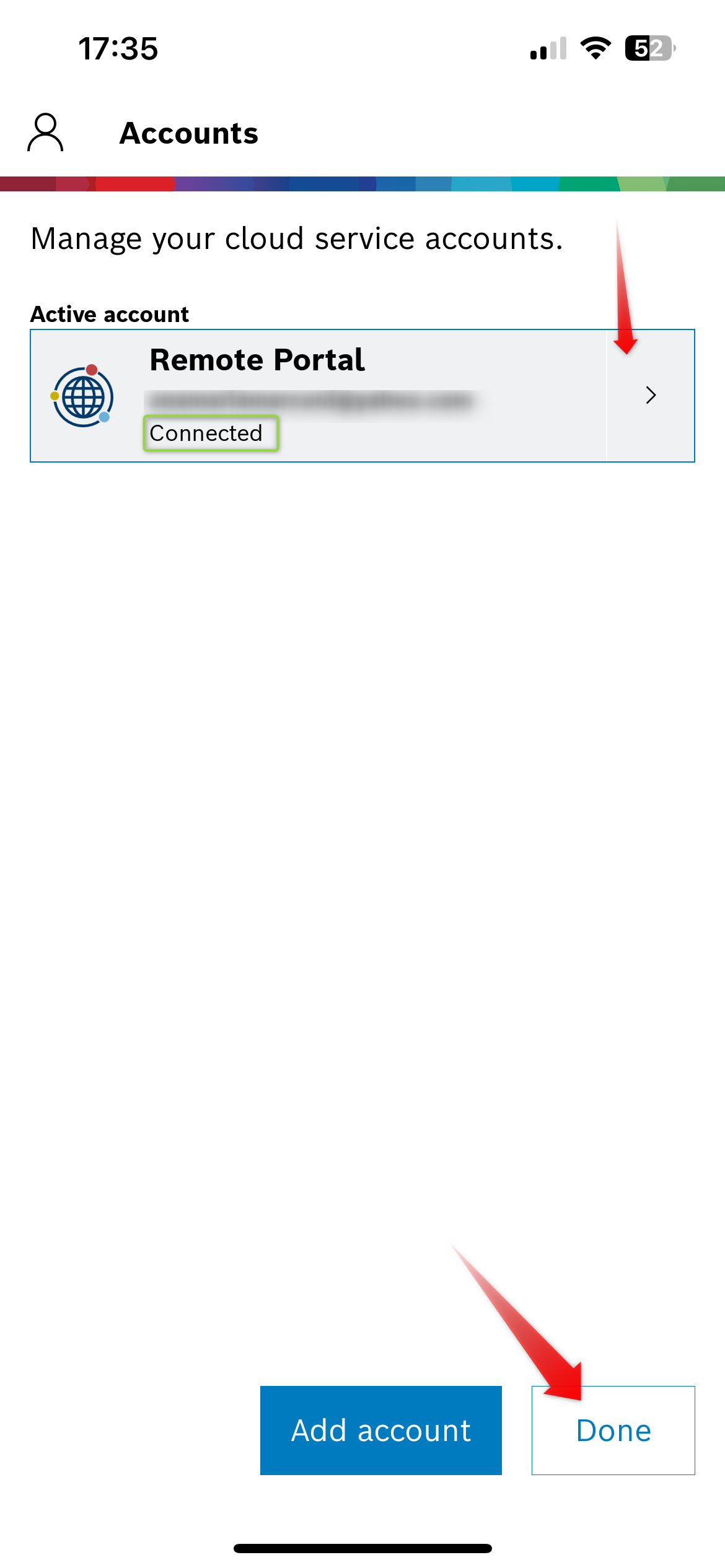
Task: Select the Remote Portal globe icon
Action: coord(82,396)
